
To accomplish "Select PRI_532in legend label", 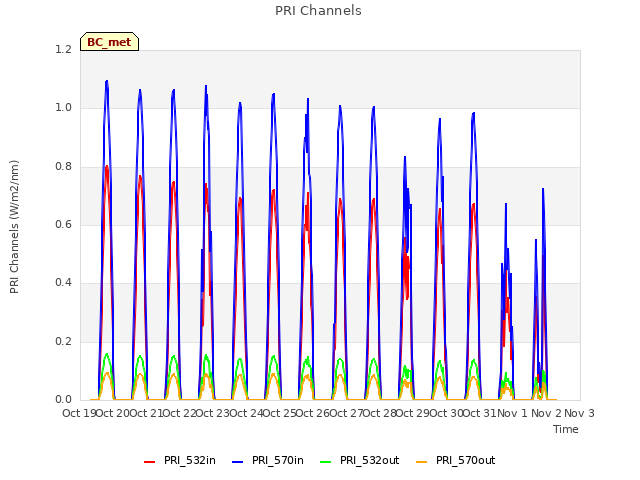I will (x=190, y=460).
